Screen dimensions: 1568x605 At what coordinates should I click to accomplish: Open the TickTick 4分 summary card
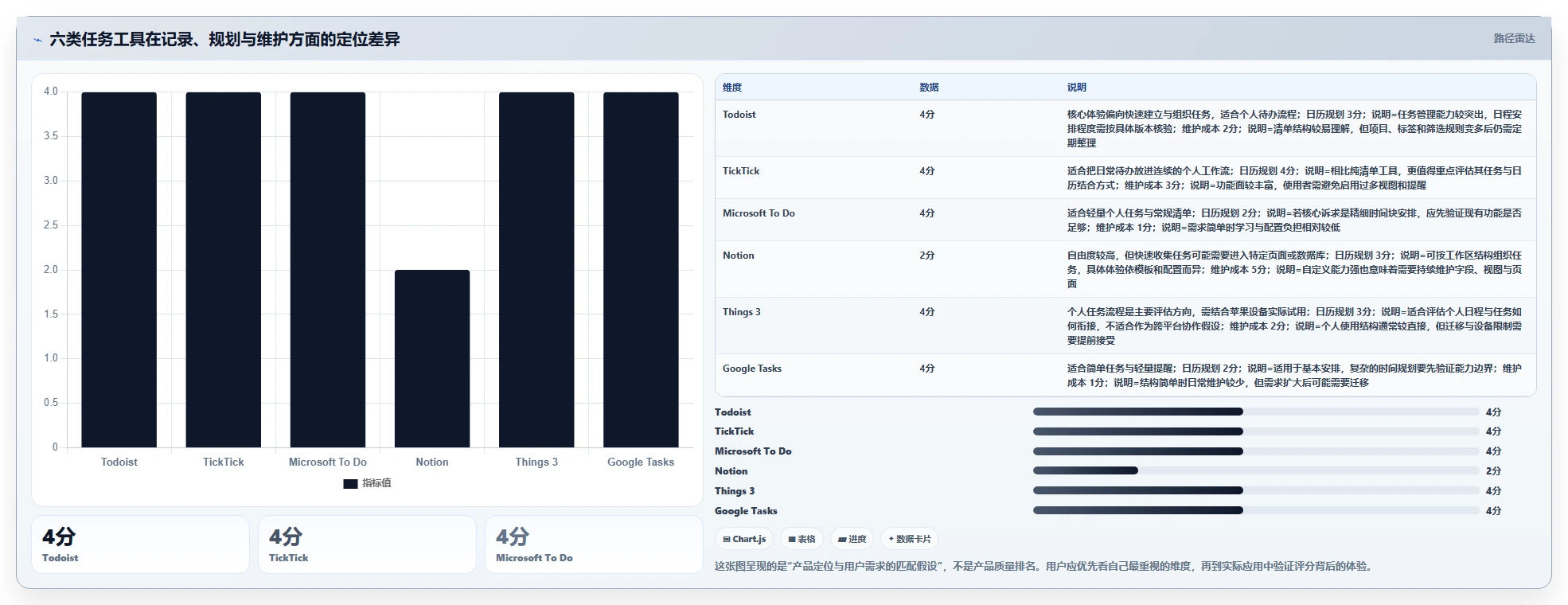pyautogui.click(x=367, y=544)
